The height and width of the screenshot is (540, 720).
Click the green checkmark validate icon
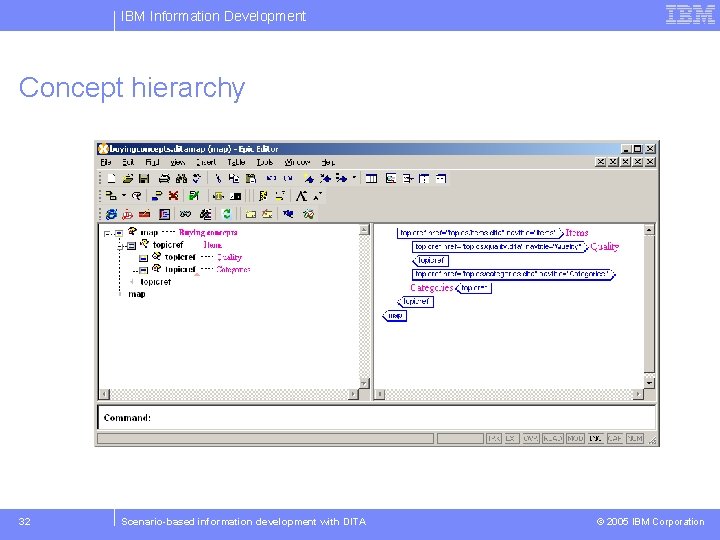[194, 196]
